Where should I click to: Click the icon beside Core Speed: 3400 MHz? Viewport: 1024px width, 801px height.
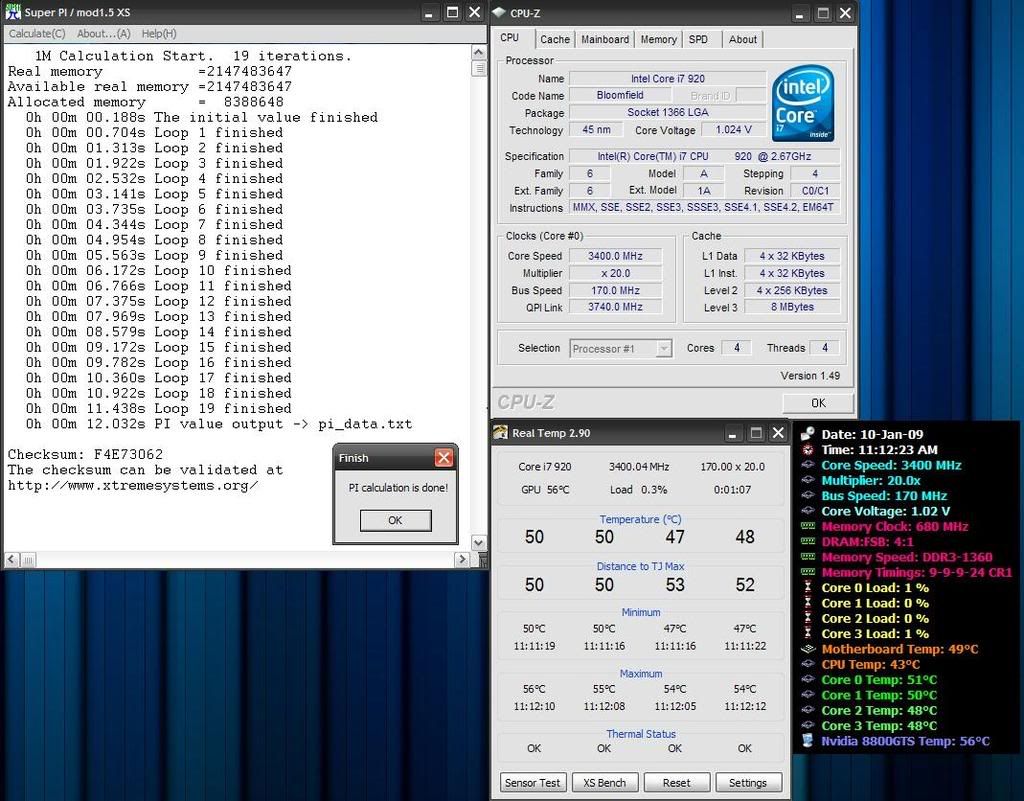tap(808, 465)
